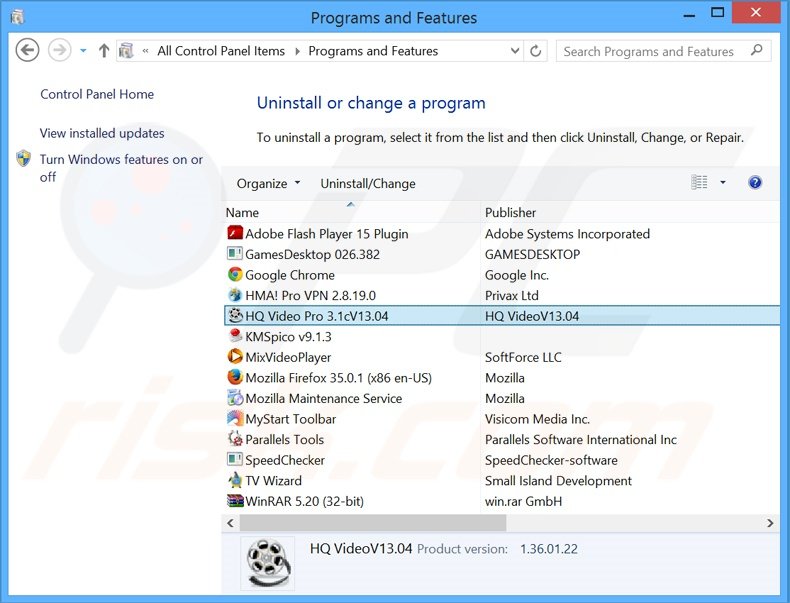Open Turn Windows features on or off

[121, 168]
